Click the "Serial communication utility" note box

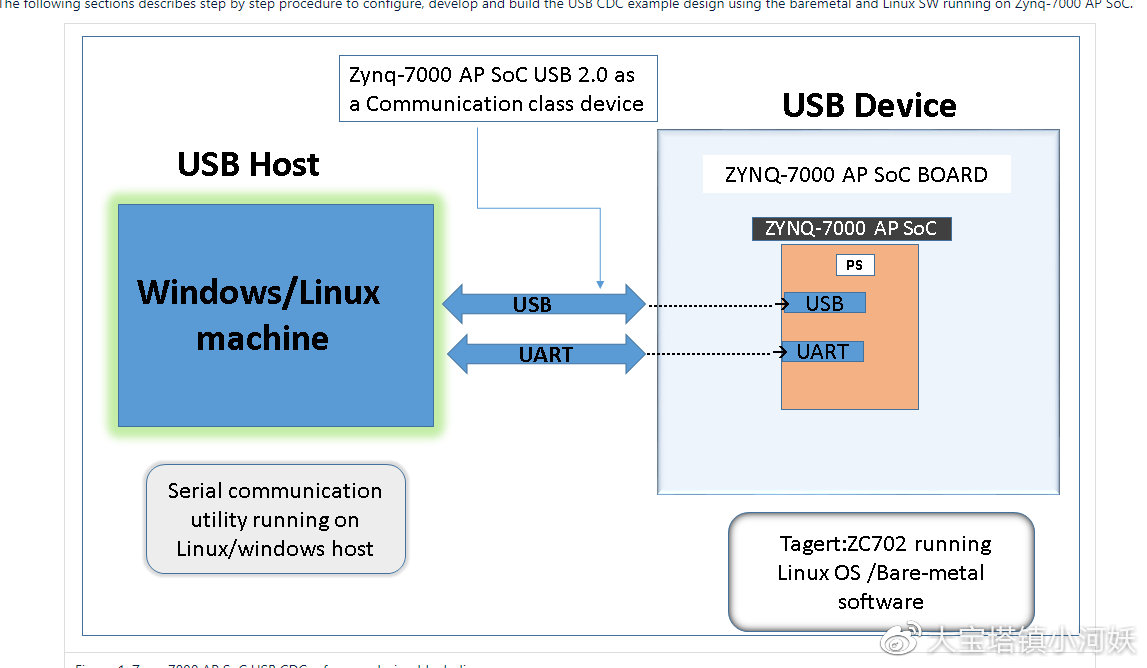276,519
